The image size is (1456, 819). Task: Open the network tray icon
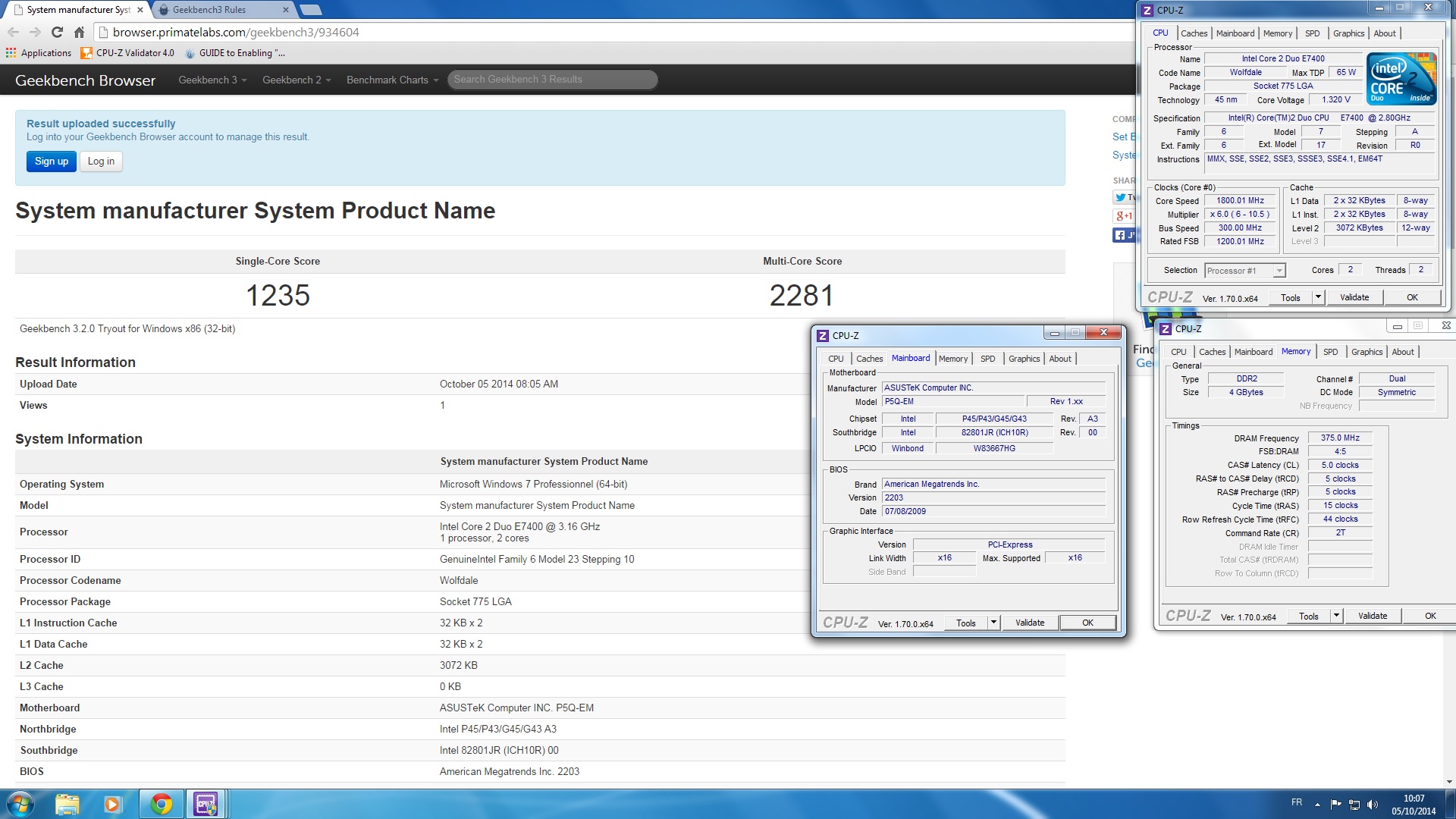1354,805
